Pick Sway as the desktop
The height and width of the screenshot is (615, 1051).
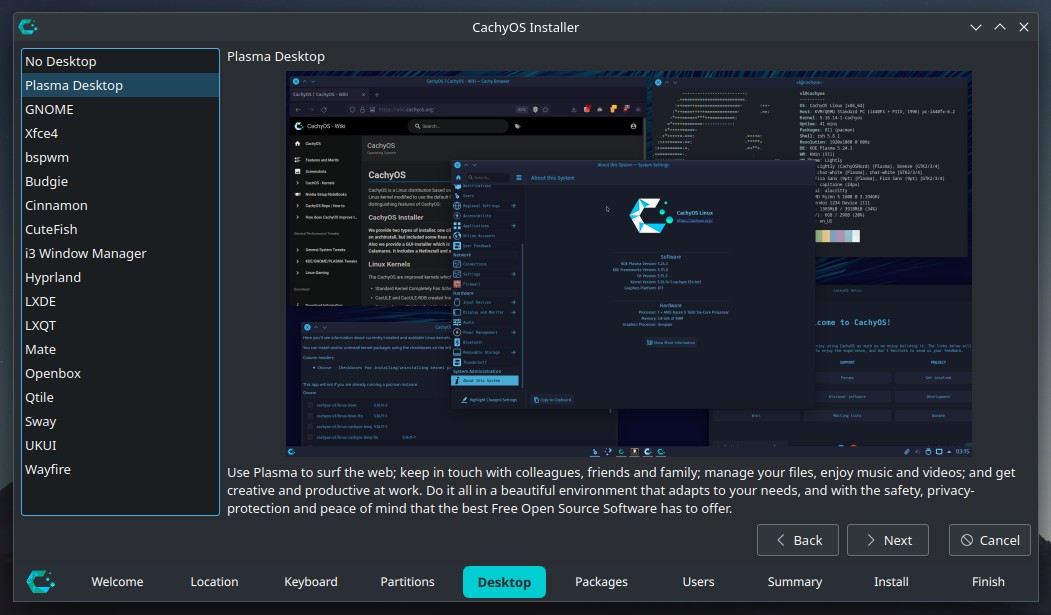click(120, 421)
